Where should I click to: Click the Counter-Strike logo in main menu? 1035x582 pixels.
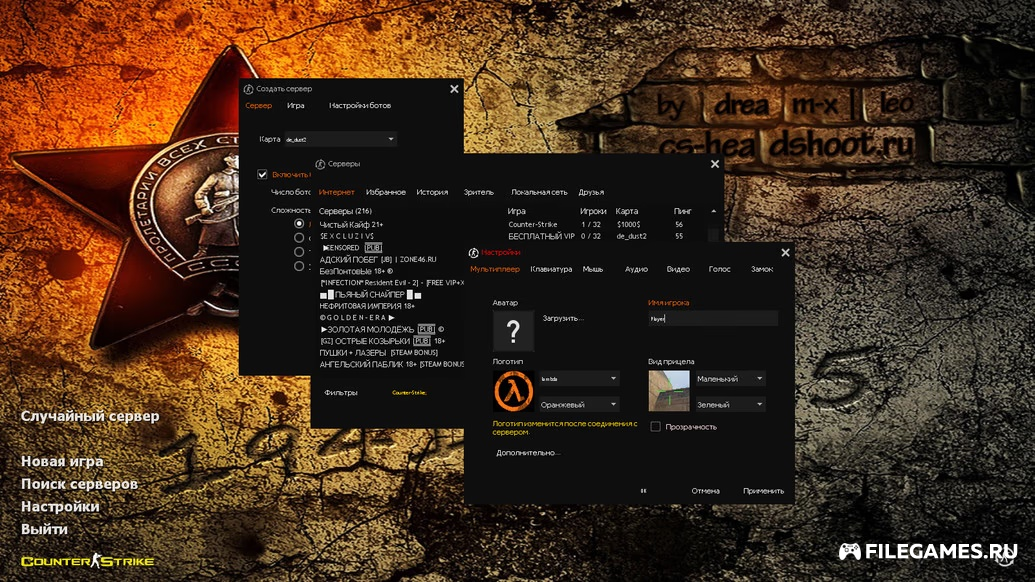click(x=88, y=561)
